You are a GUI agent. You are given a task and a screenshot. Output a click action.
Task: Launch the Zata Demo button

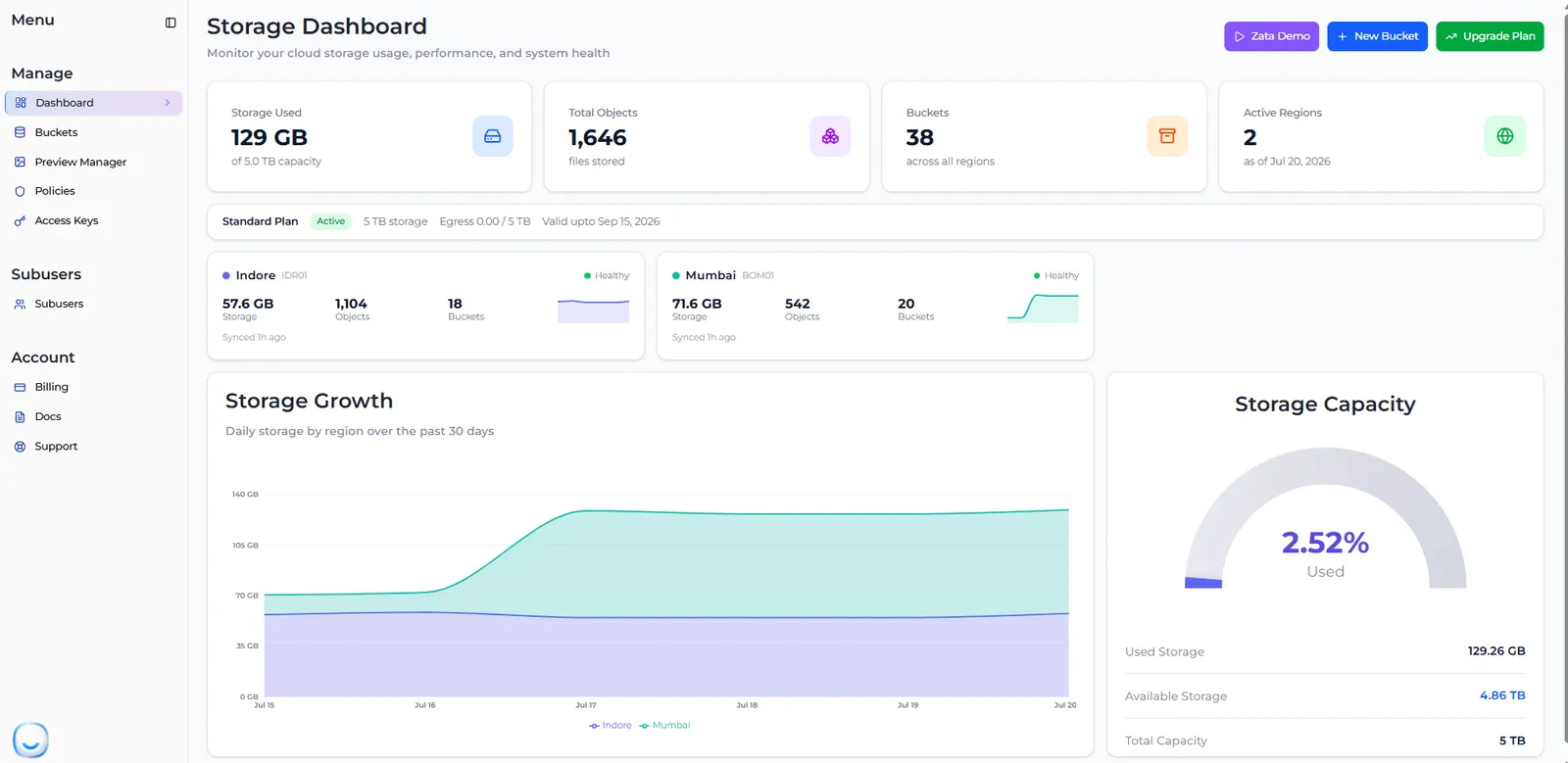point(1271,36)
